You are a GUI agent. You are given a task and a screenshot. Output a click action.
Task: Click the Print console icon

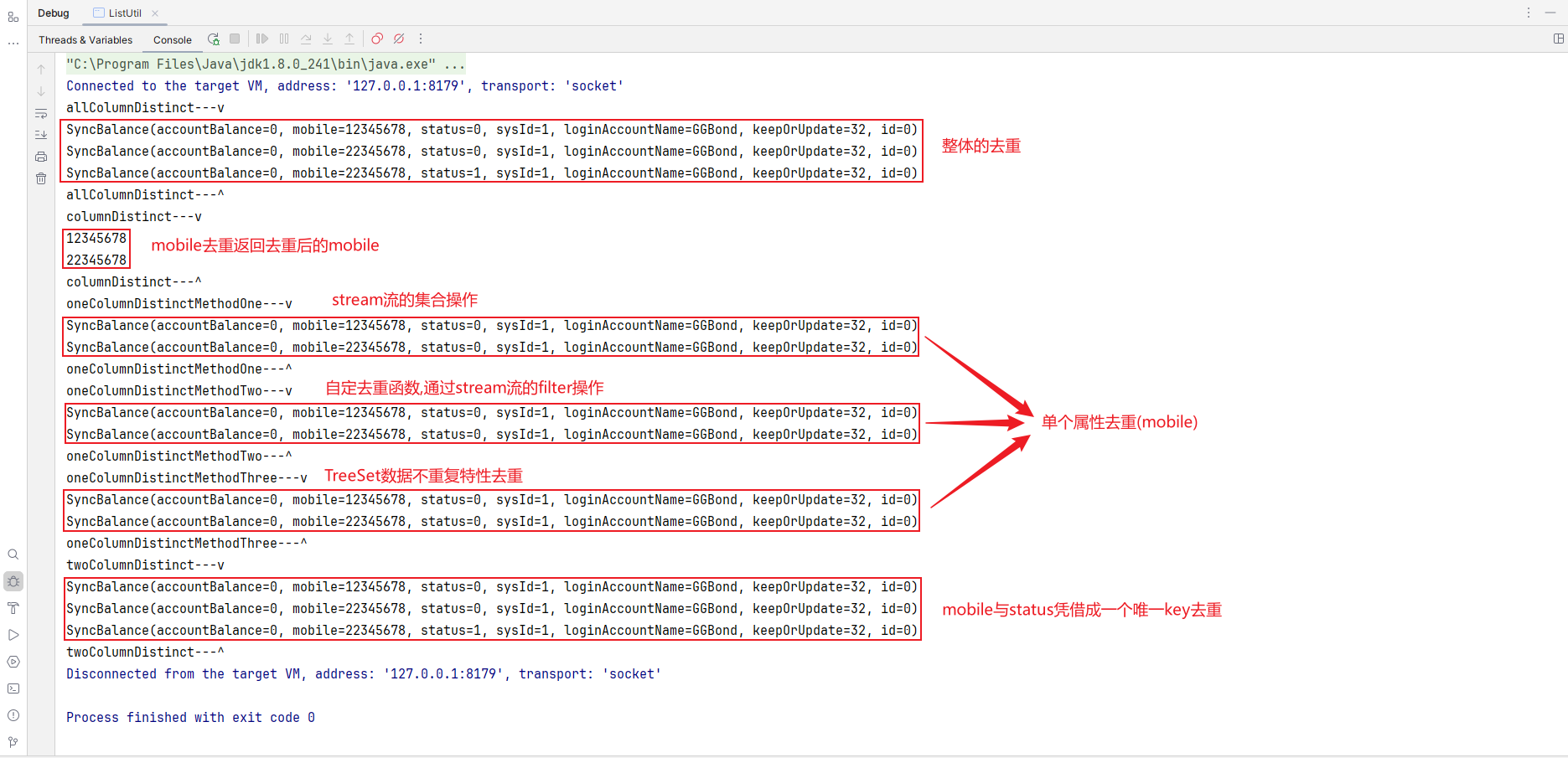(41, 157)
